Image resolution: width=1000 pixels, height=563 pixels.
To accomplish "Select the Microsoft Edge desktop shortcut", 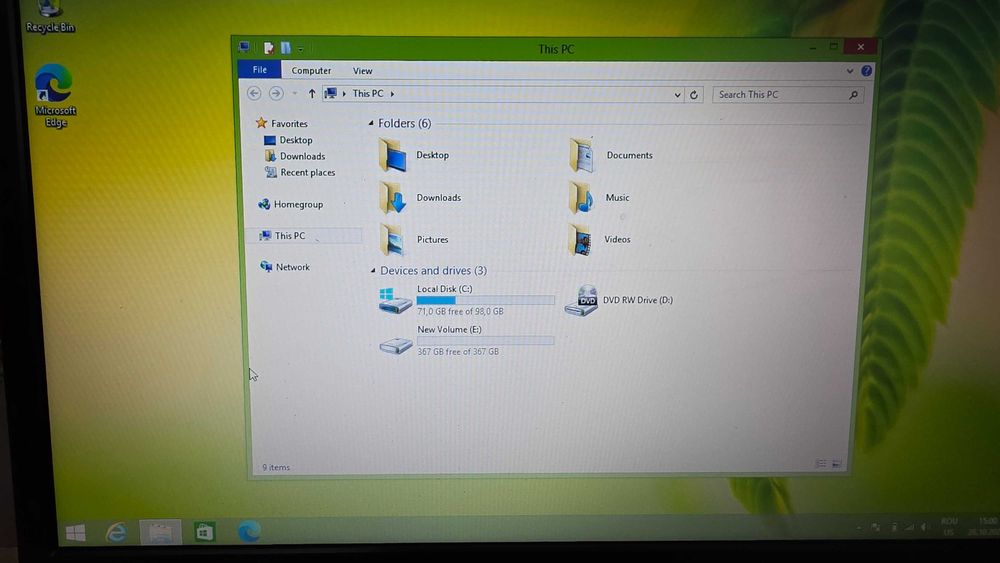I will tap(54, 96).
